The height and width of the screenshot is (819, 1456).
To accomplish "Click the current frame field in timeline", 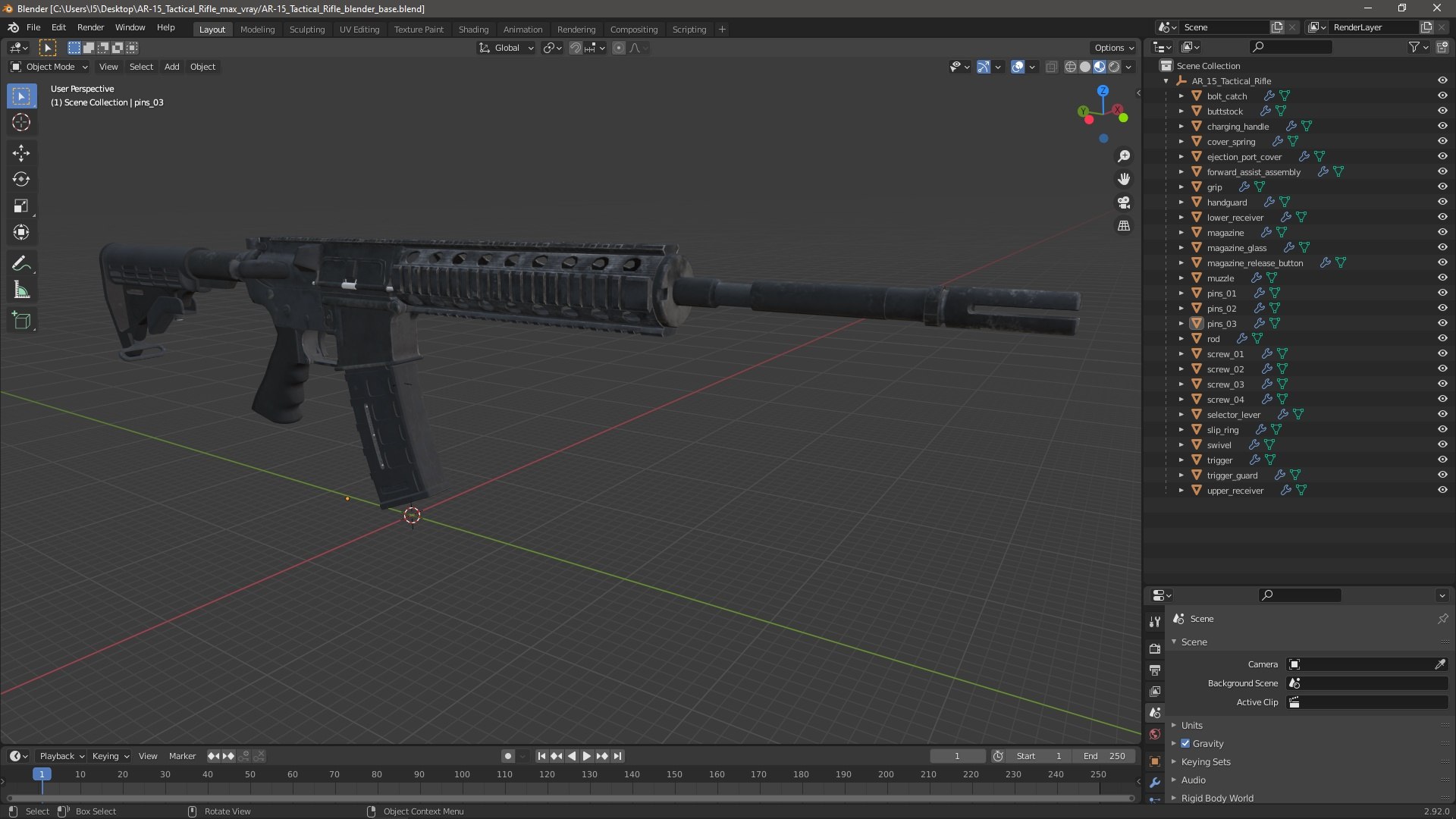I will click(x=958, y=756).
